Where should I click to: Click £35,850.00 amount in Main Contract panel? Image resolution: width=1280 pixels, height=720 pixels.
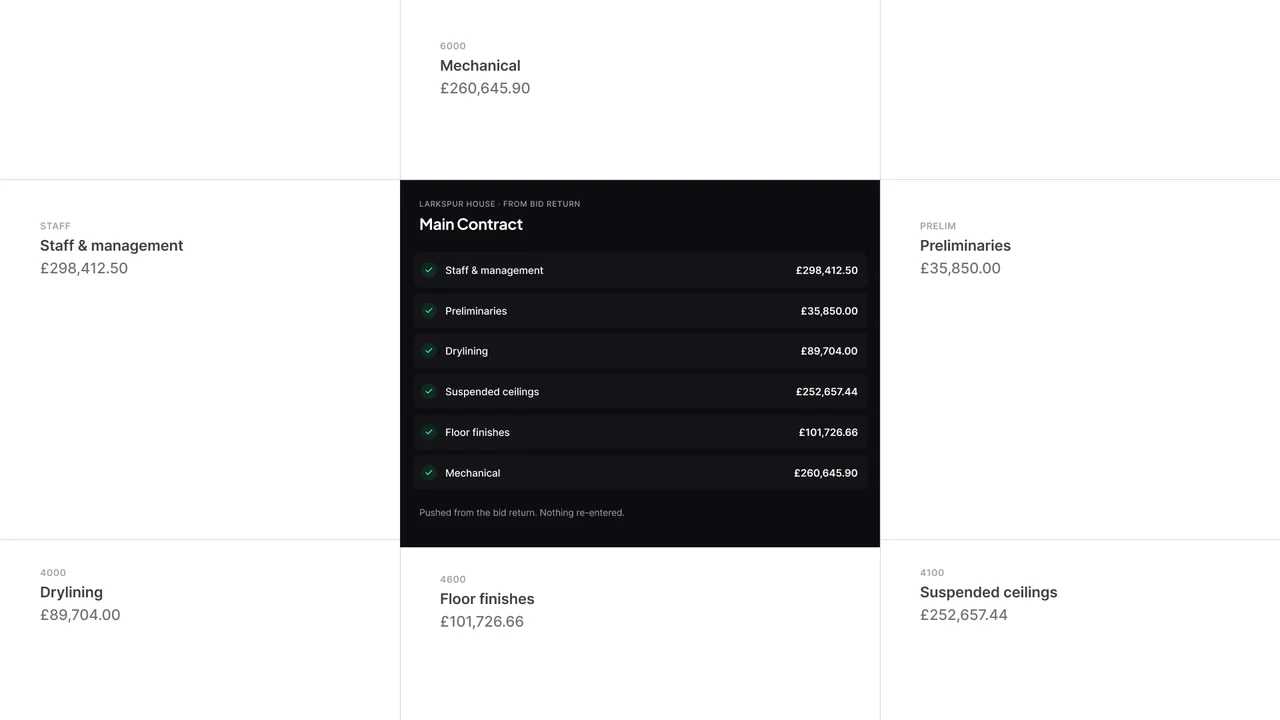pos(829,311)
